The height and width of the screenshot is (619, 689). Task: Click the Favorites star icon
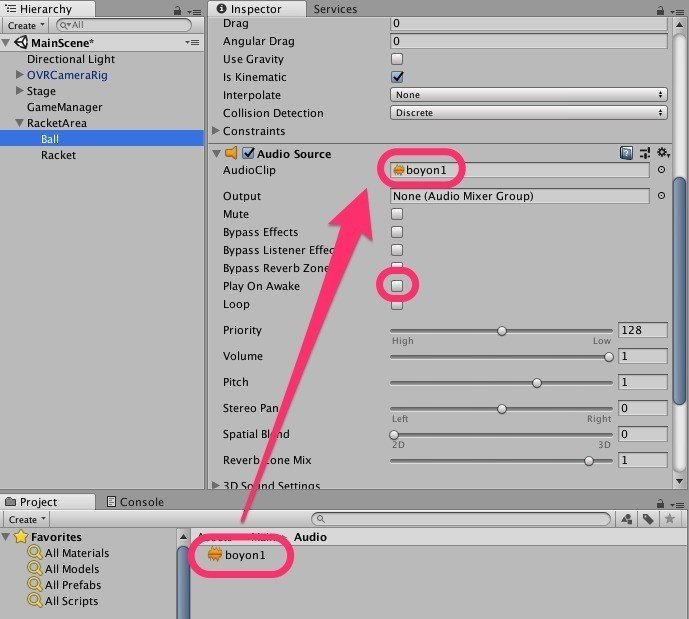click(21, 537)
